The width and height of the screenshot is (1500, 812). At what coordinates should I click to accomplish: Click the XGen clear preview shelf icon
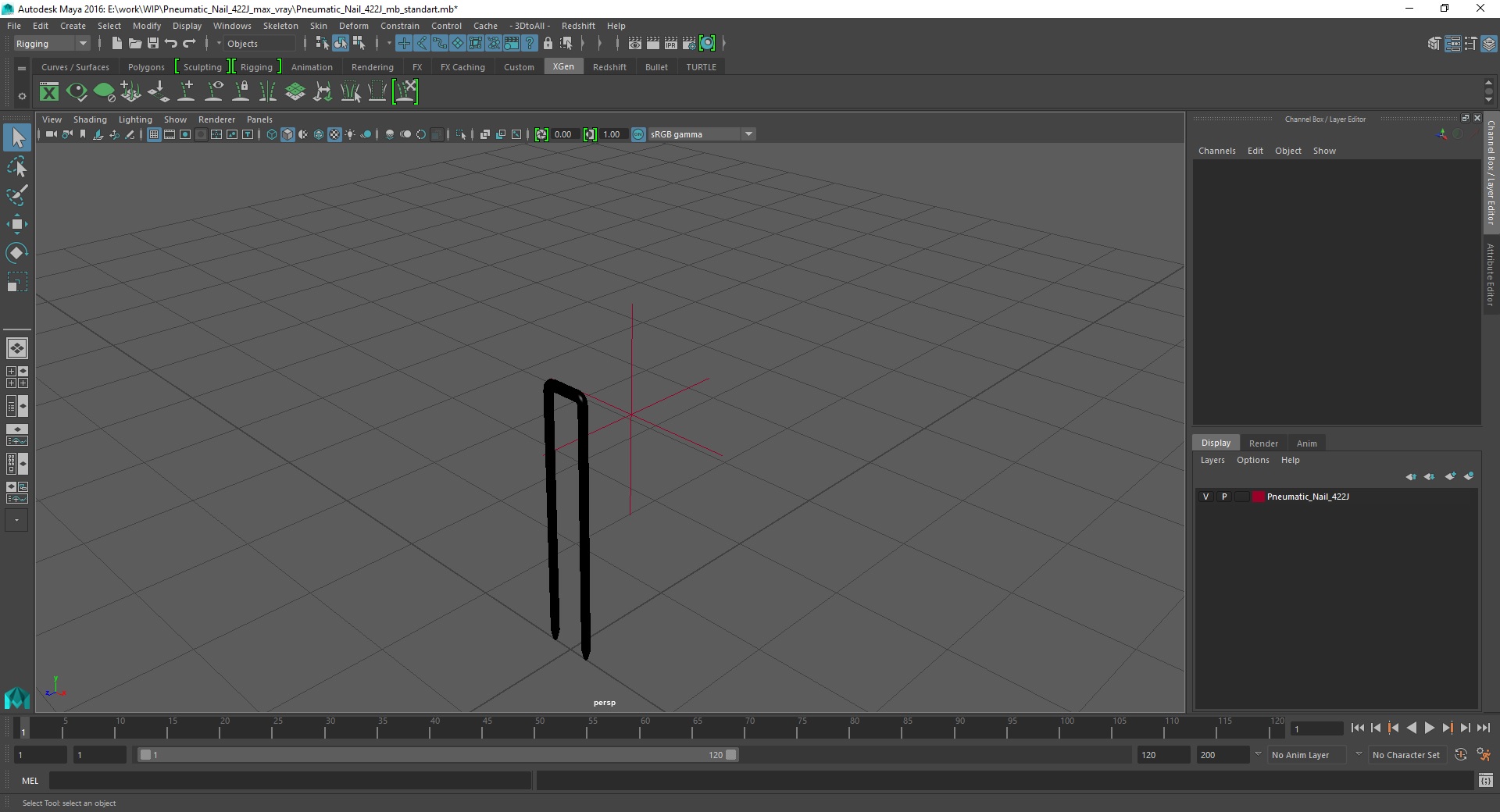pyautogui.click(x=104, y=92)
